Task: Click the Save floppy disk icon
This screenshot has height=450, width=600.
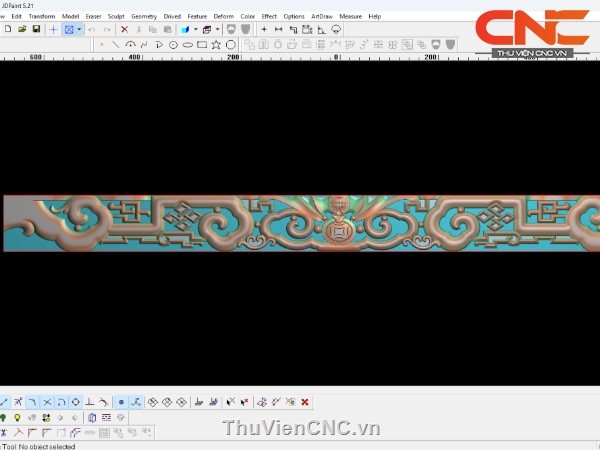Action: (x=36, y=29)
